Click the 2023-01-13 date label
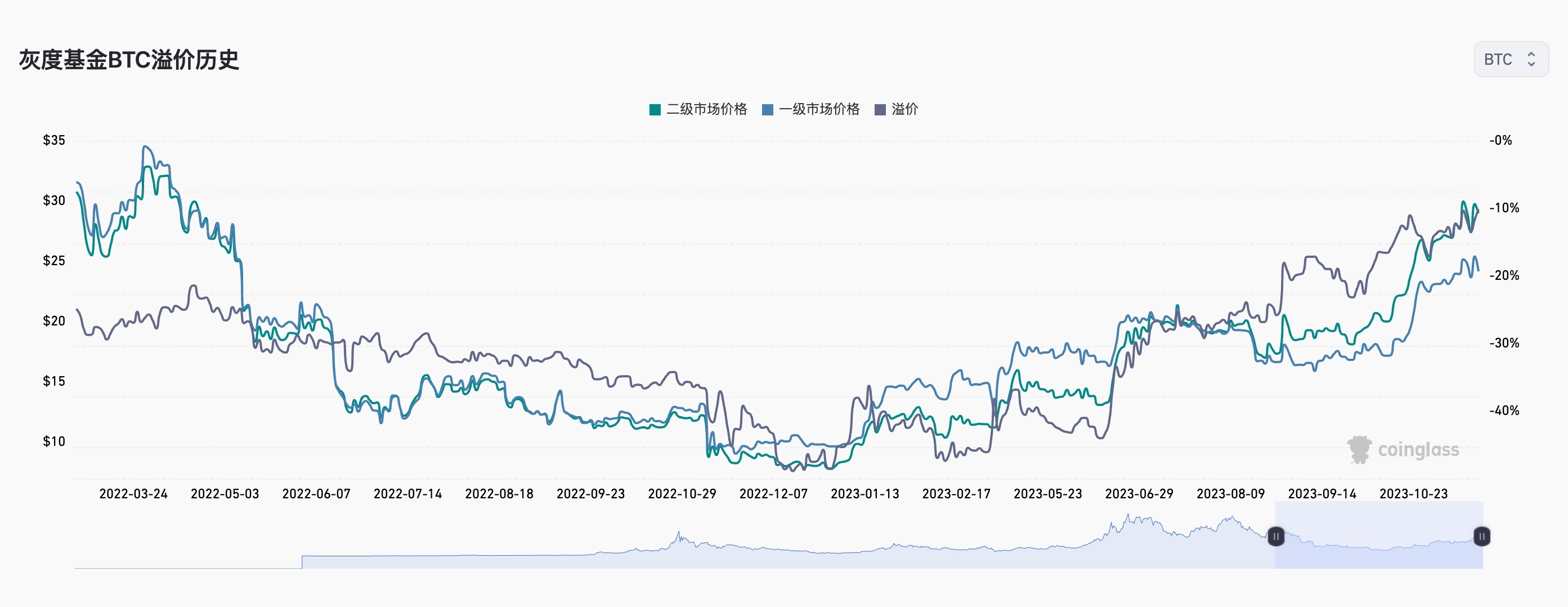This screenshot has height=607, width=1568. (865, 494)
